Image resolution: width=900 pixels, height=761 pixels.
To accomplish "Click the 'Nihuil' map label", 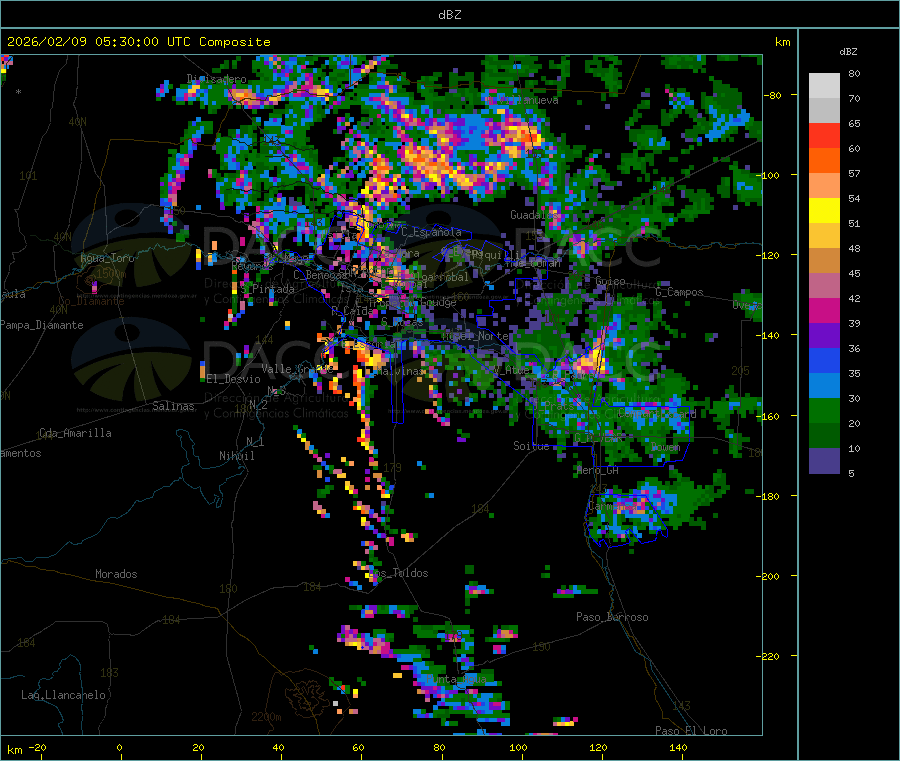I will click(236, 456).
